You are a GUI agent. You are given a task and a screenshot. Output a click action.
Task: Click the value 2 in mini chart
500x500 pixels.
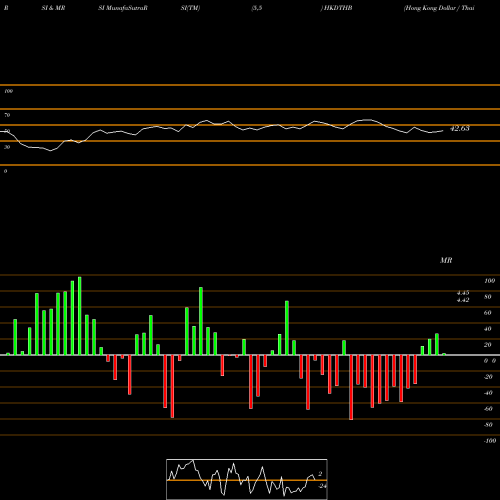coord(320,474)
